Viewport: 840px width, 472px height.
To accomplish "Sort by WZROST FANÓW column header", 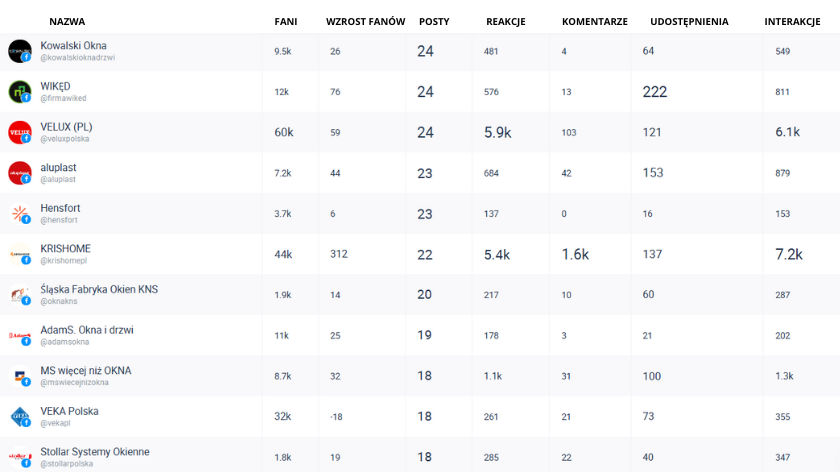I will [365, 21].
